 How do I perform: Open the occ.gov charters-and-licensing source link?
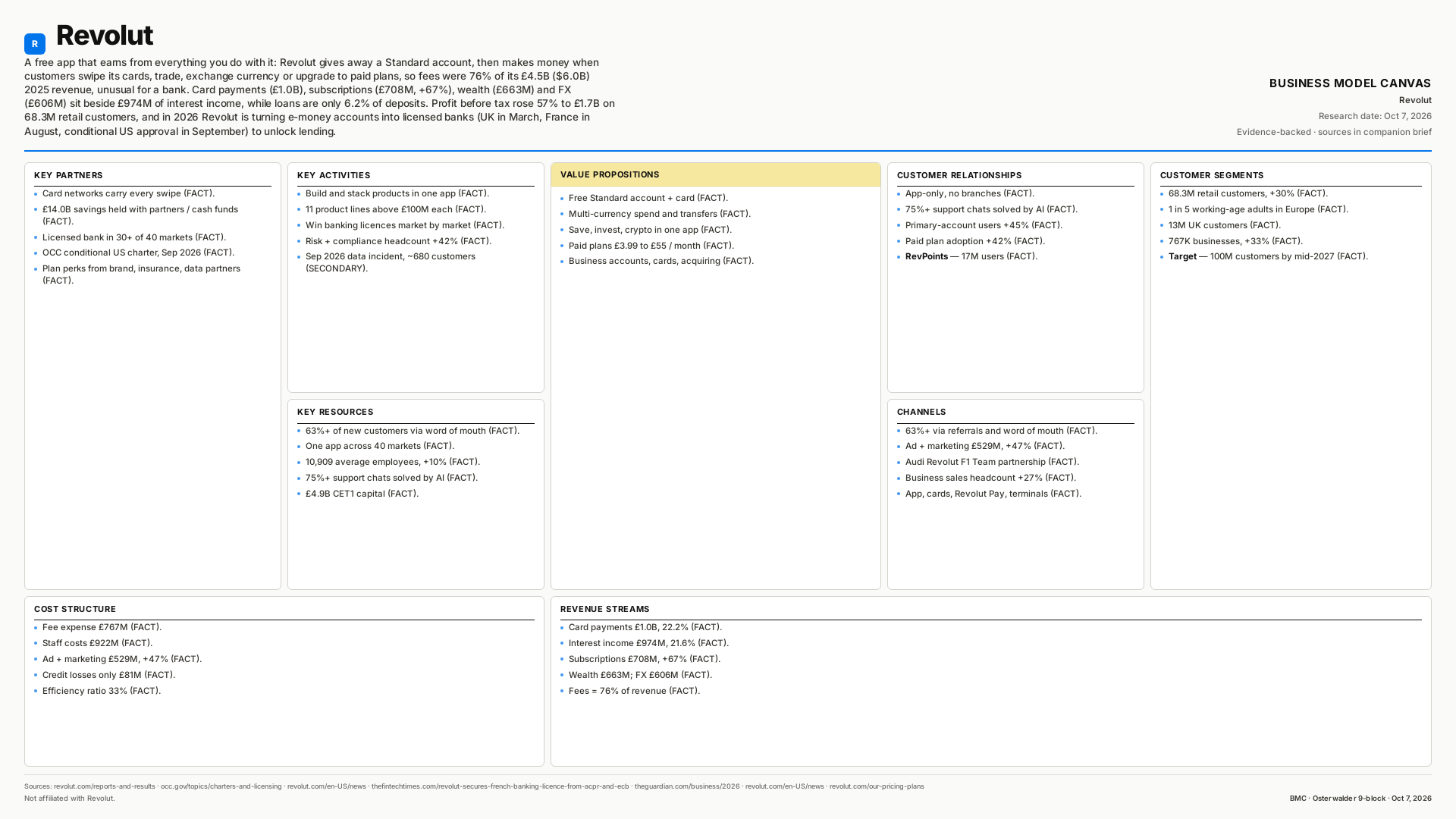point(221,786)
